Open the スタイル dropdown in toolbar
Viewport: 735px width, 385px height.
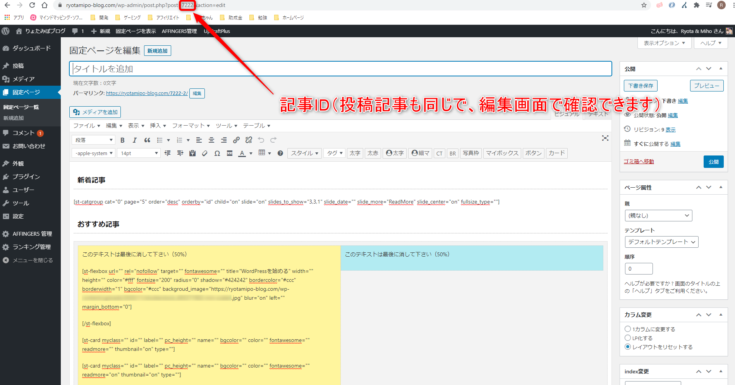coord(304,153)
